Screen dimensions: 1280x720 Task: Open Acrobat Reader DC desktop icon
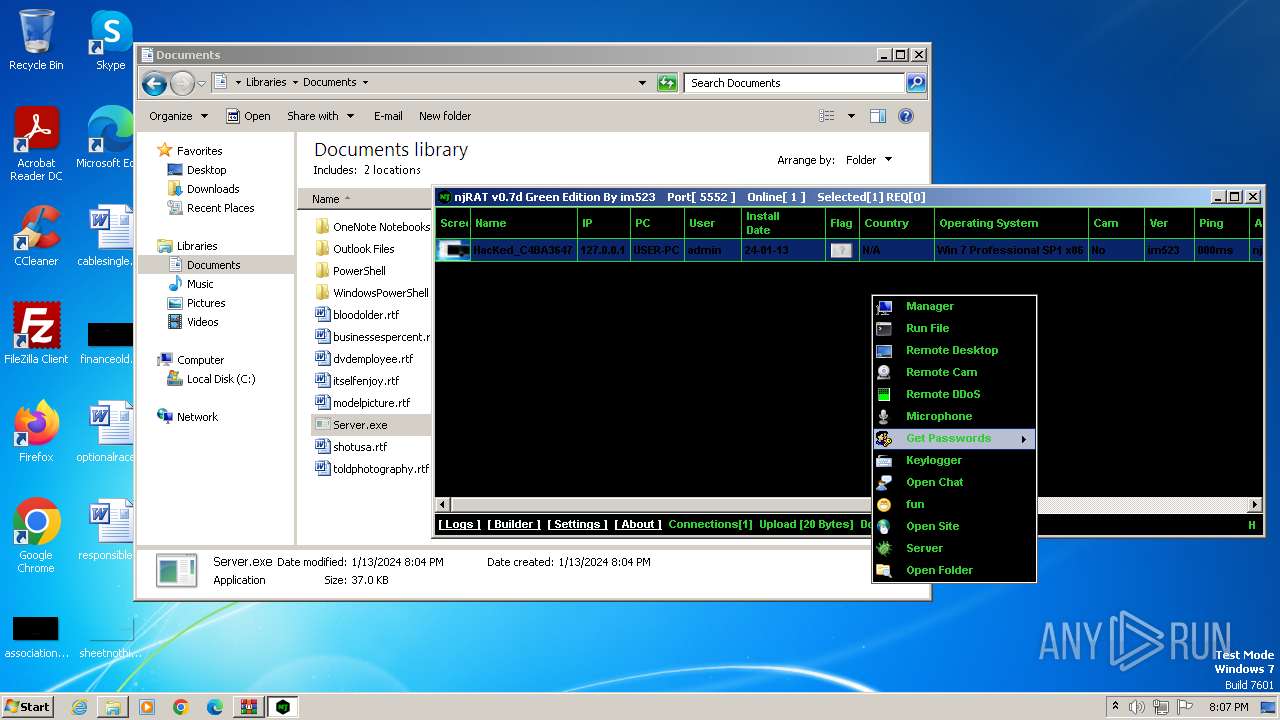tap(36, 144)
